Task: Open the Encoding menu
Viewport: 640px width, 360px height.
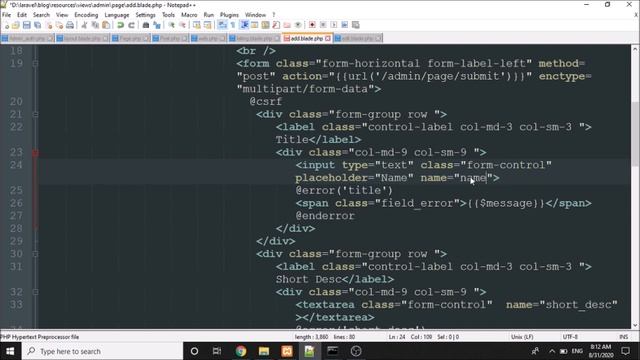Action: tap(86, 15)
